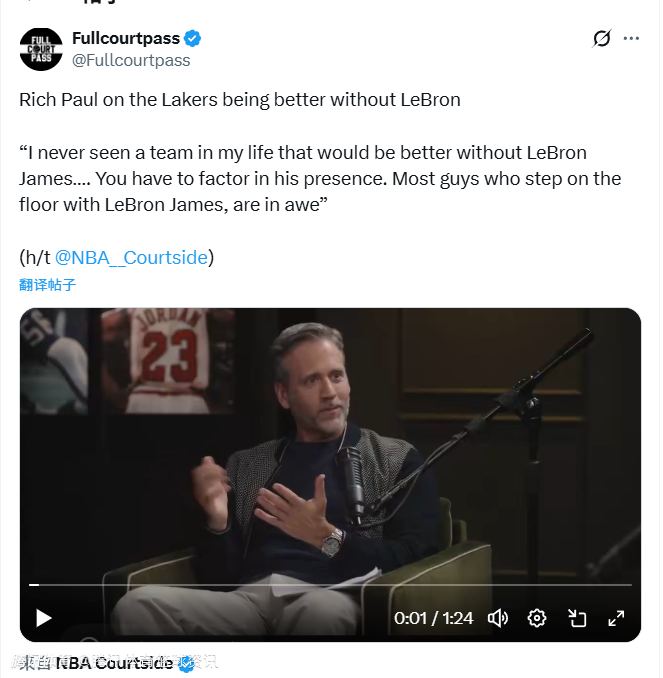Click Fullcourtpass verified badge

[x=193, y=39]
